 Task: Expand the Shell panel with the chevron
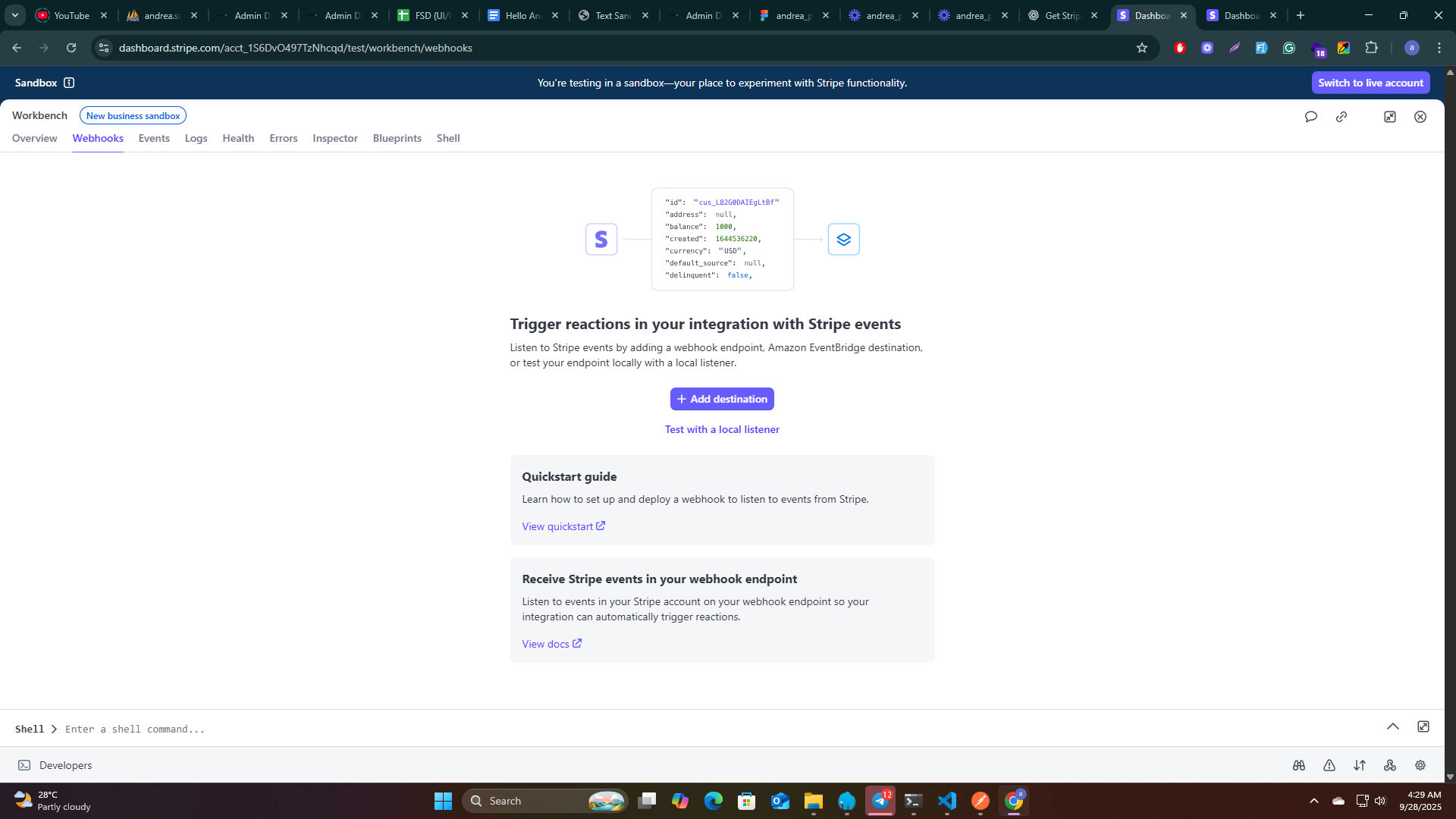coord(1393,726)
